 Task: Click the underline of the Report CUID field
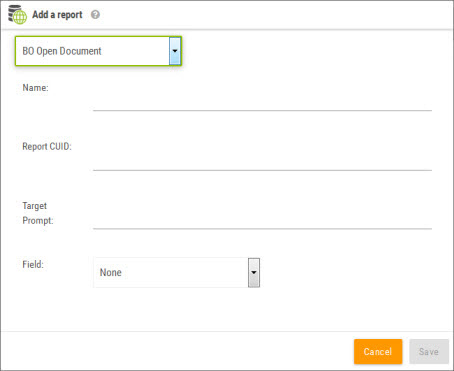click(x=262, y=170)
